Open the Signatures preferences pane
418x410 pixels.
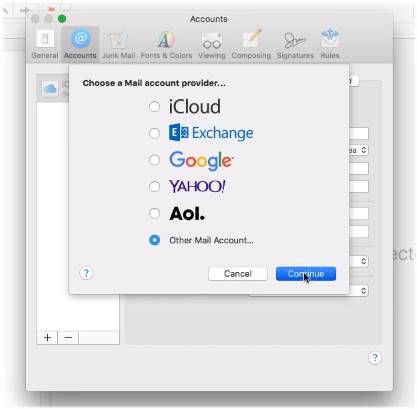(295, 44)
